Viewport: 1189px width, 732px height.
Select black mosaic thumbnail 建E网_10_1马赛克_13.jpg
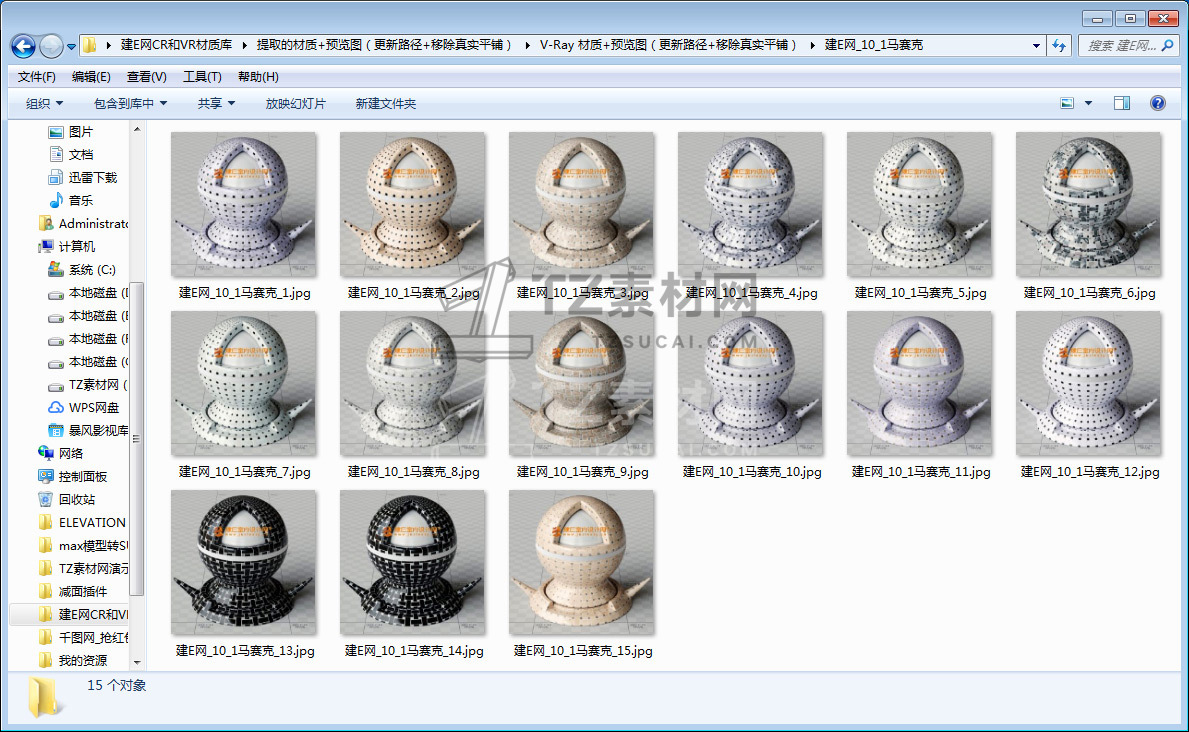tap(244, 563)
